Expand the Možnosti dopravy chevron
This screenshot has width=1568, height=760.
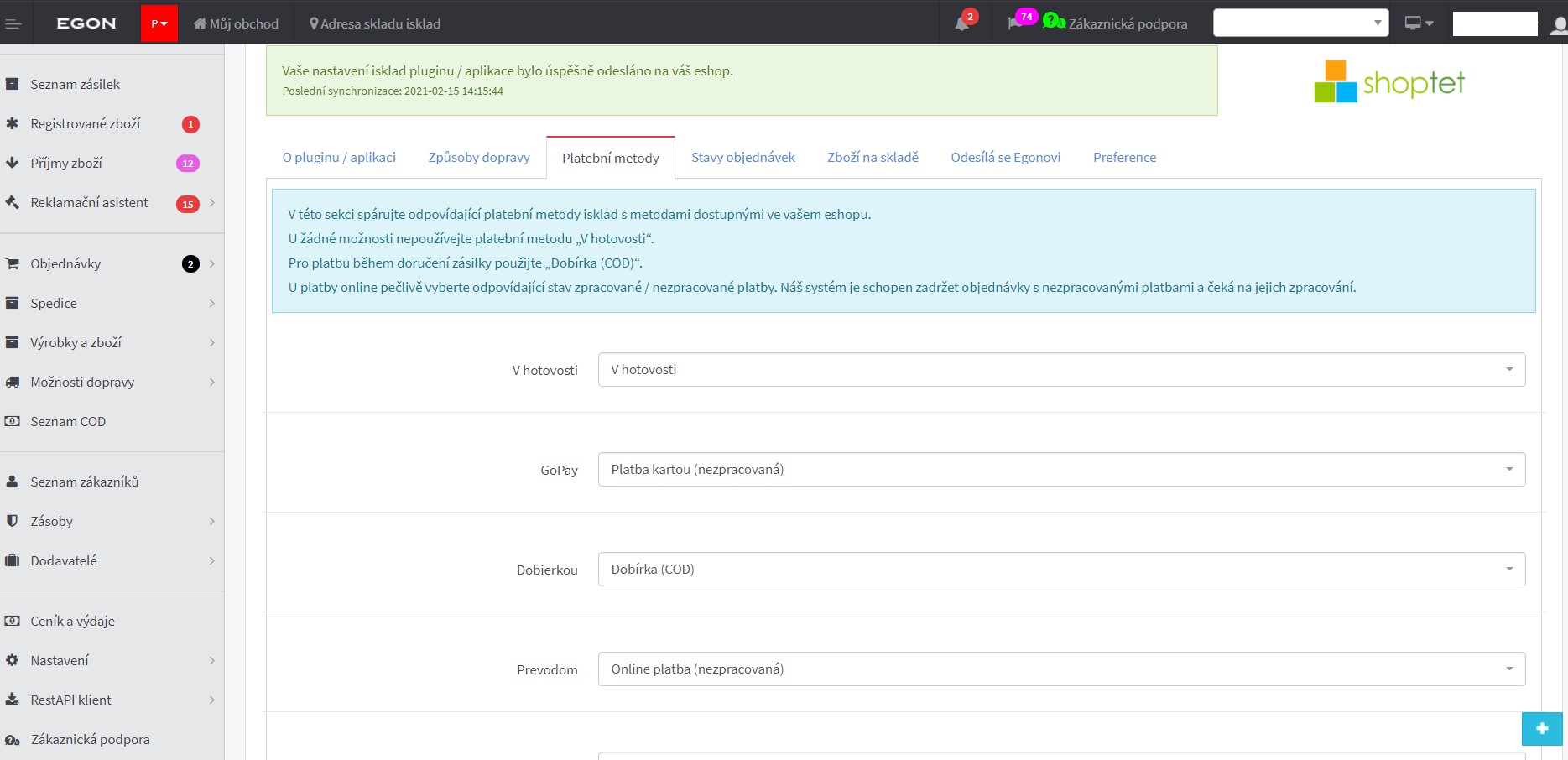pyautogui.click(x=211, y=382)
